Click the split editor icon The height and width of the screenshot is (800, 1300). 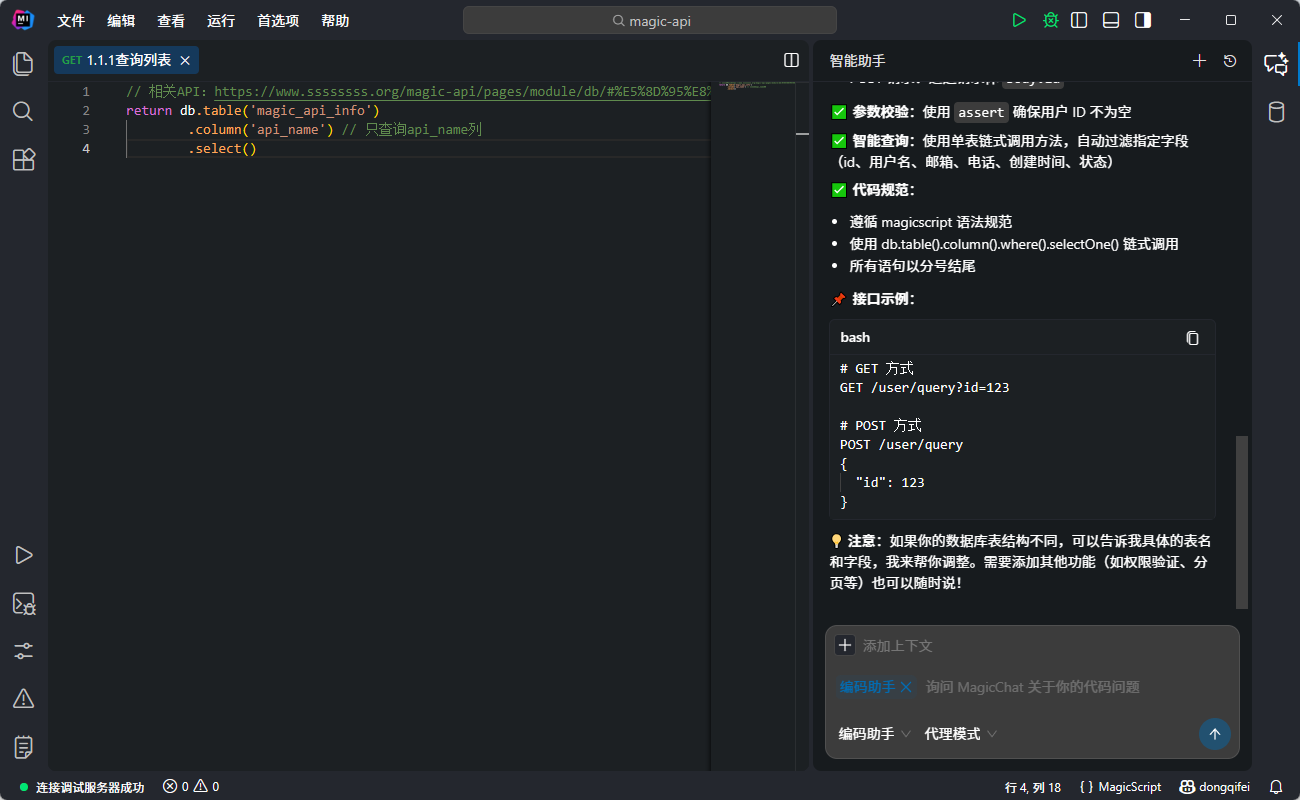(x=791, y=60)
